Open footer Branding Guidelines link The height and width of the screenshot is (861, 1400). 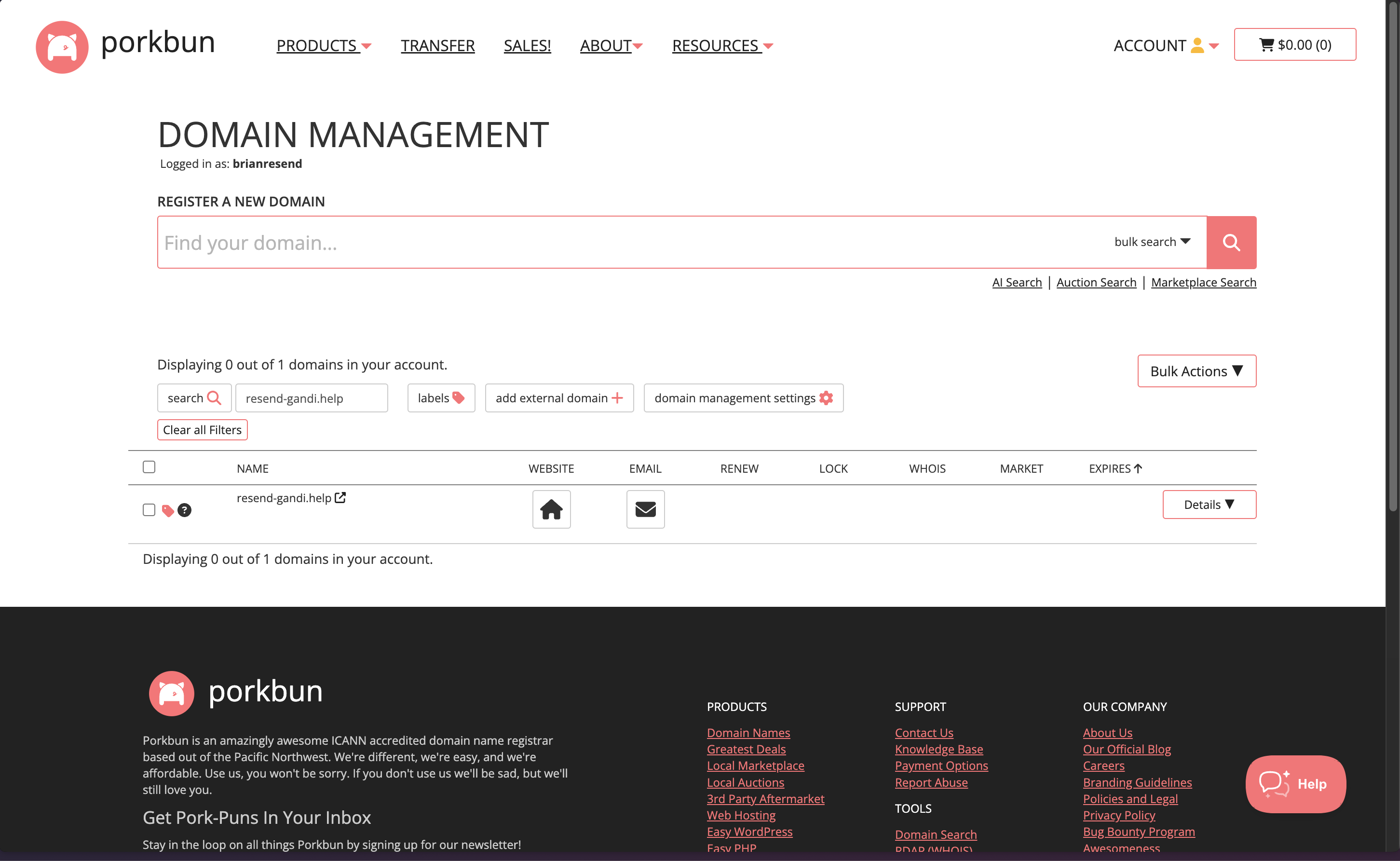1137,782
